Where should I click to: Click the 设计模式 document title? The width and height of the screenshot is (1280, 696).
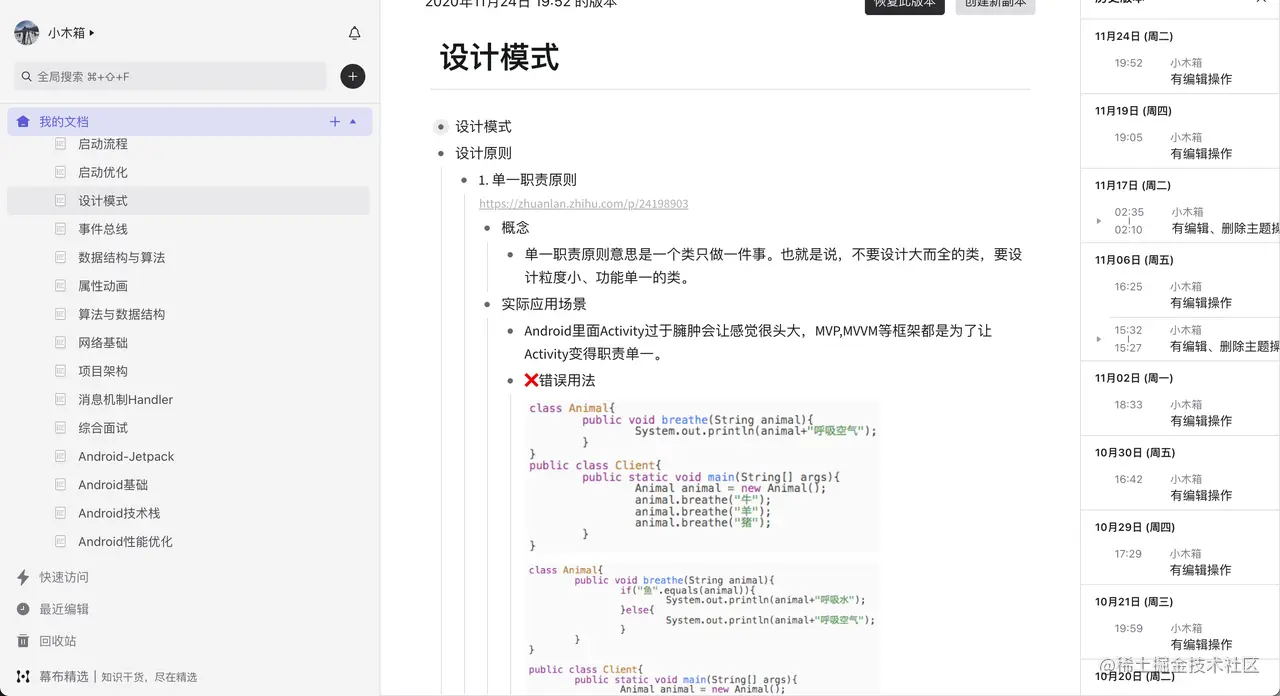499,56
